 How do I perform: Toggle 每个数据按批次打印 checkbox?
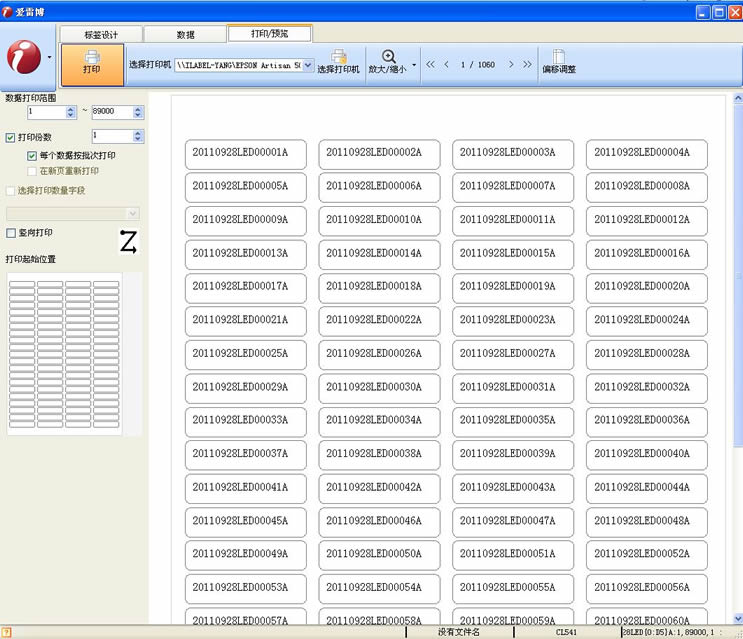click(32, 156)
